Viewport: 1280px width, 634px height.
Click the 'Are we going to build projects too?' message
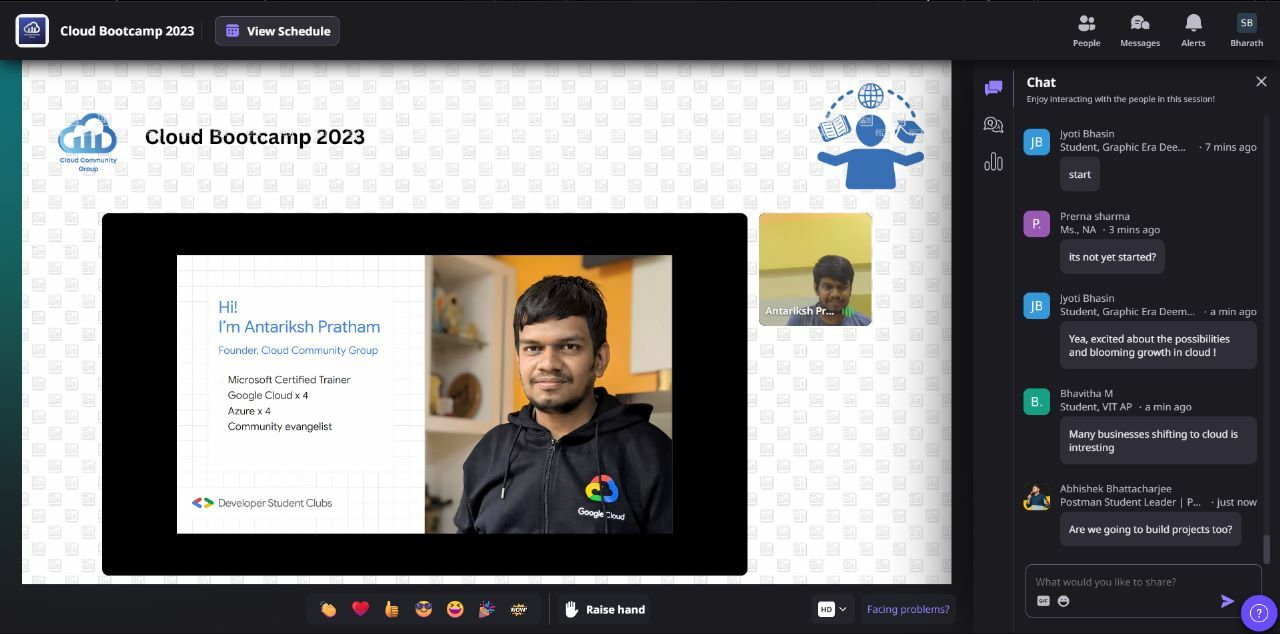1150,529
